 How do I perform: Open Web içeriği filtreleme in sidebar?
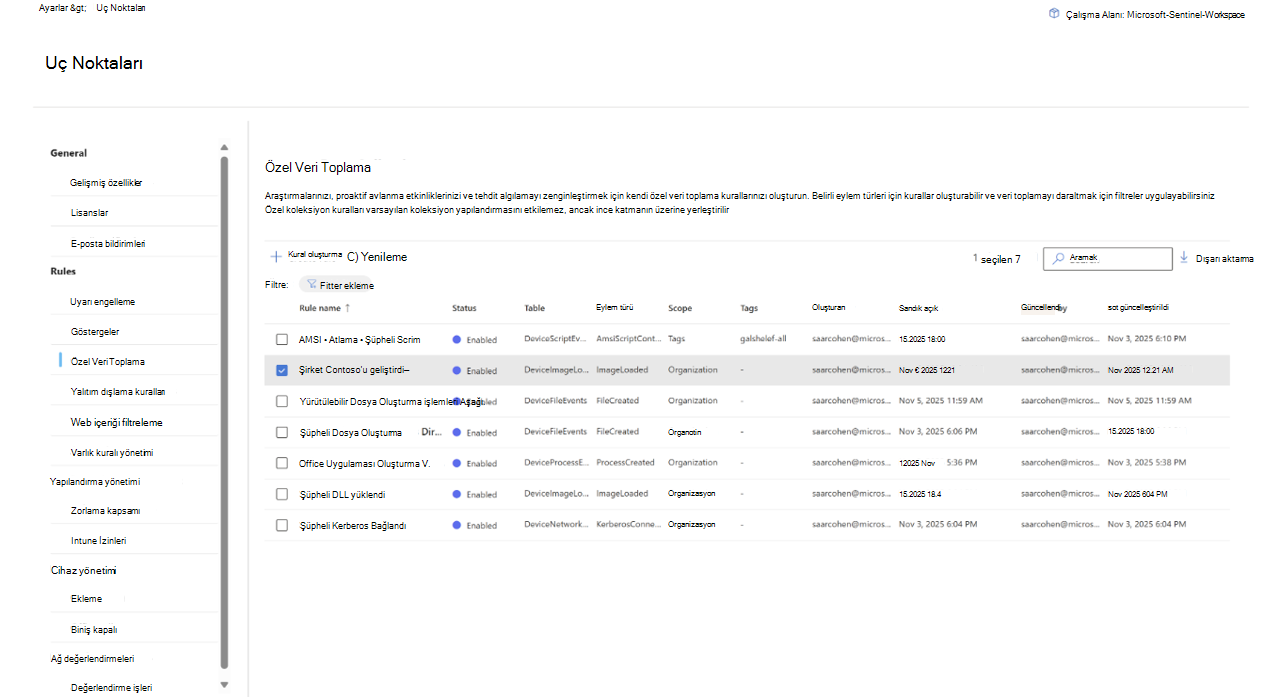point(116,422)
